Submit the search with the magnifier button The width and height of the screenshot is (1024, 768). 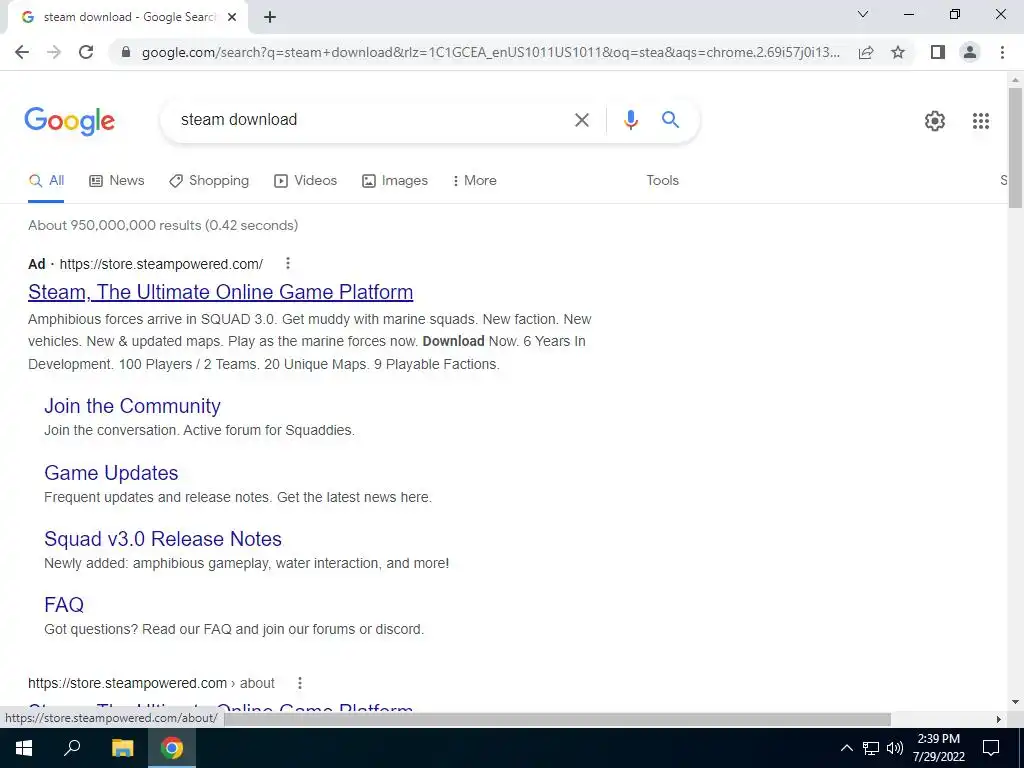(x=670, y=120)
